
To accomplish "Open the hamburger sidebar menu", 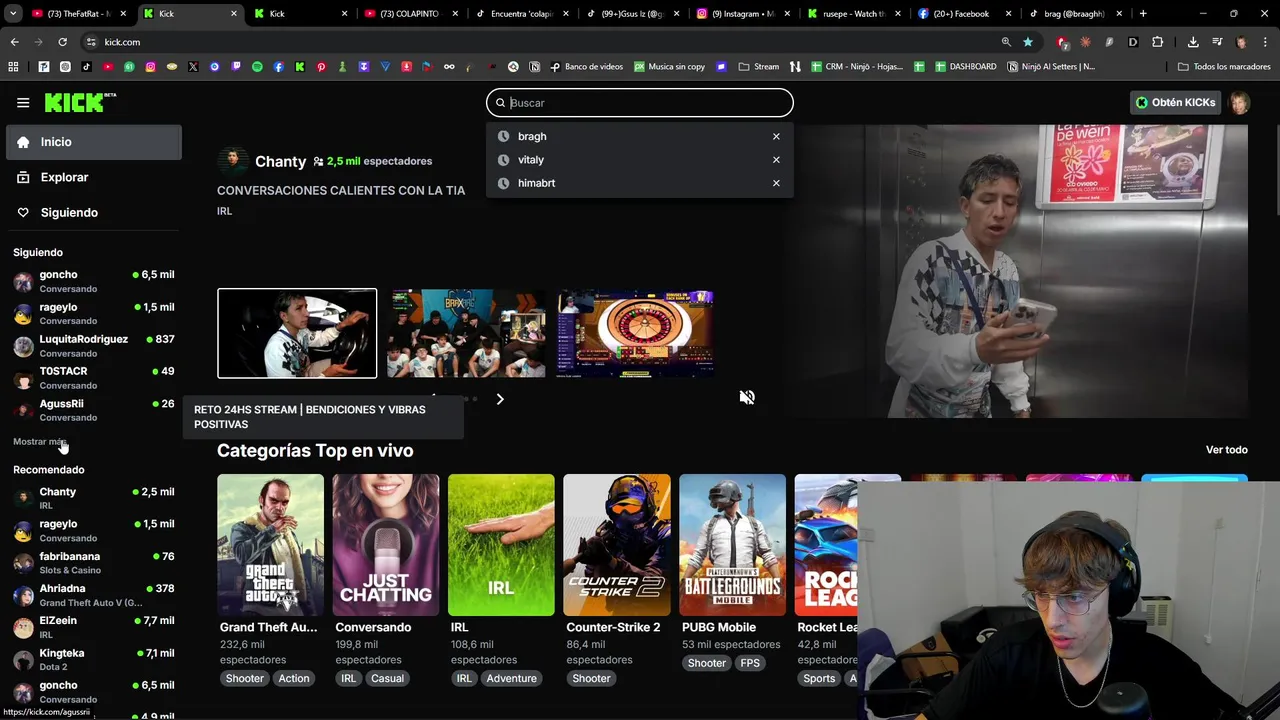I will point(23,102).
